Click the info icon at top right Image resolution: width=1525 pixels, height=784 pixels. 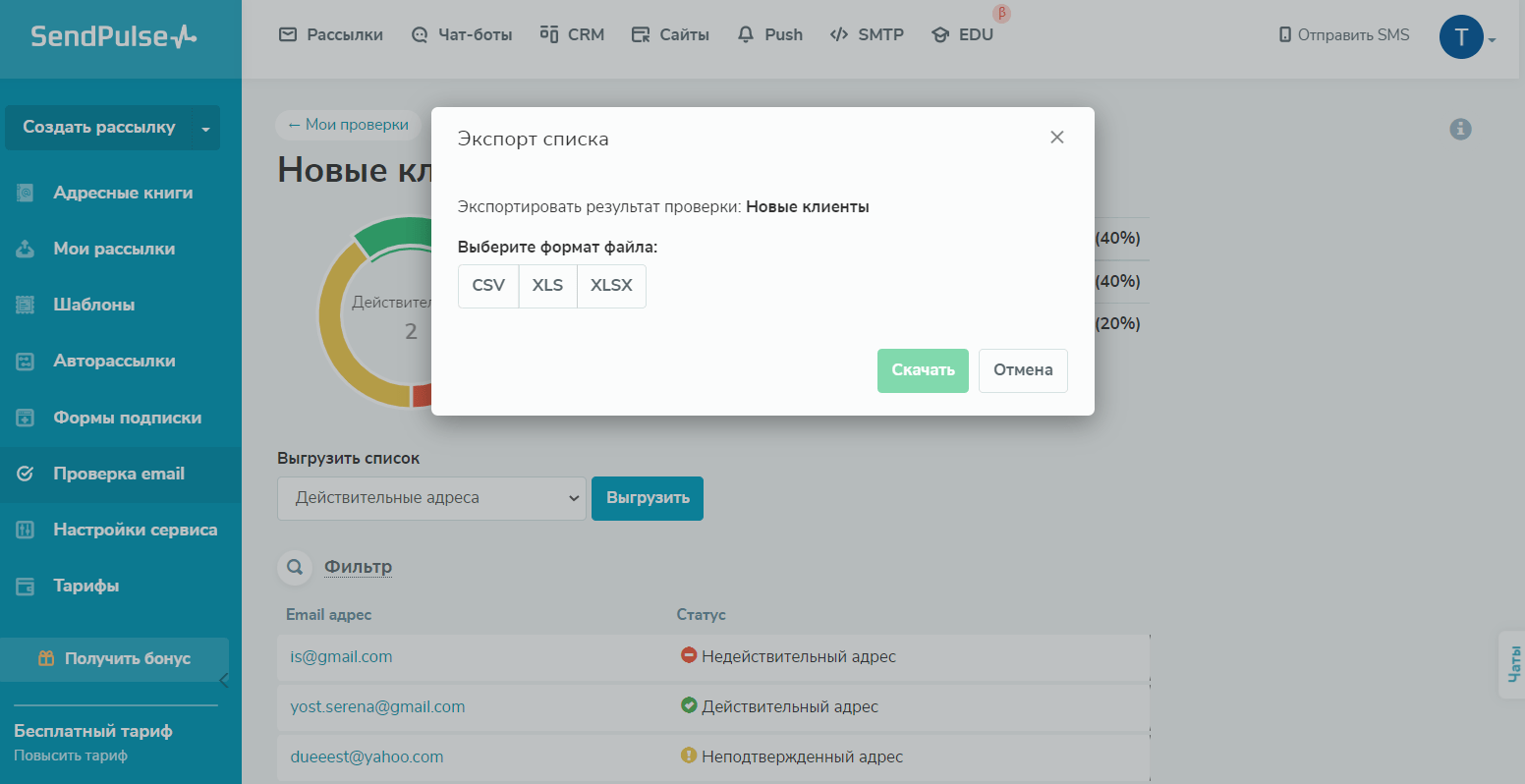pyautogui.click(x=1461, y=129)
